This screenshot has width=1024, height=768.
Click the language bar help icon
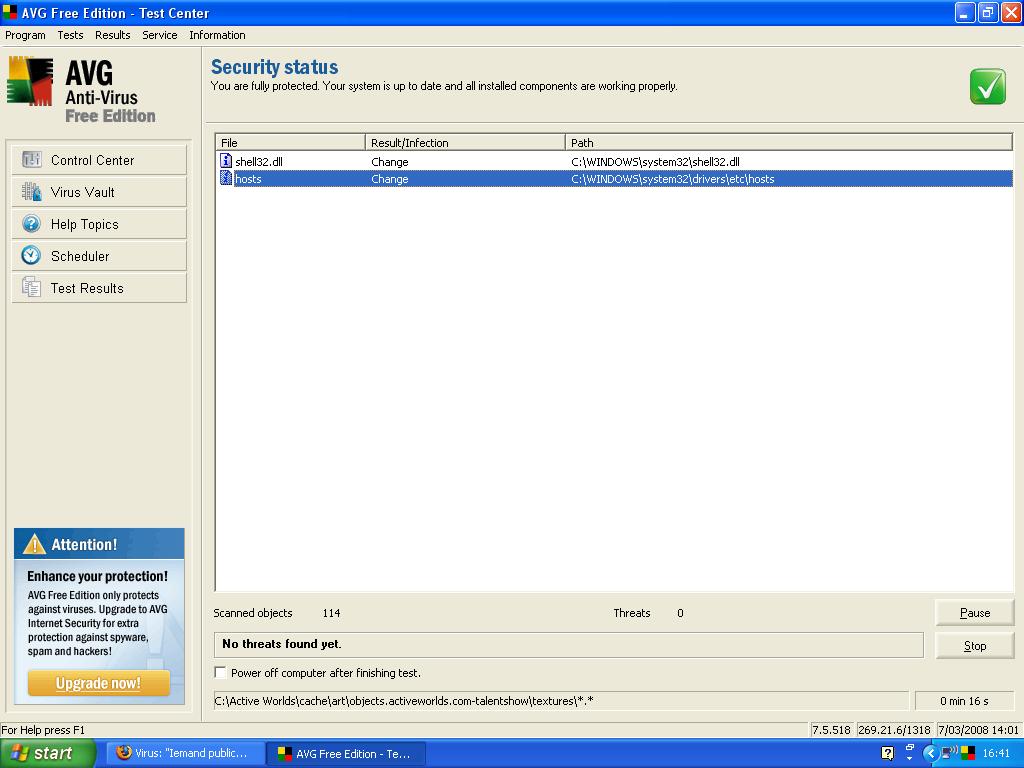click(888, 753)
